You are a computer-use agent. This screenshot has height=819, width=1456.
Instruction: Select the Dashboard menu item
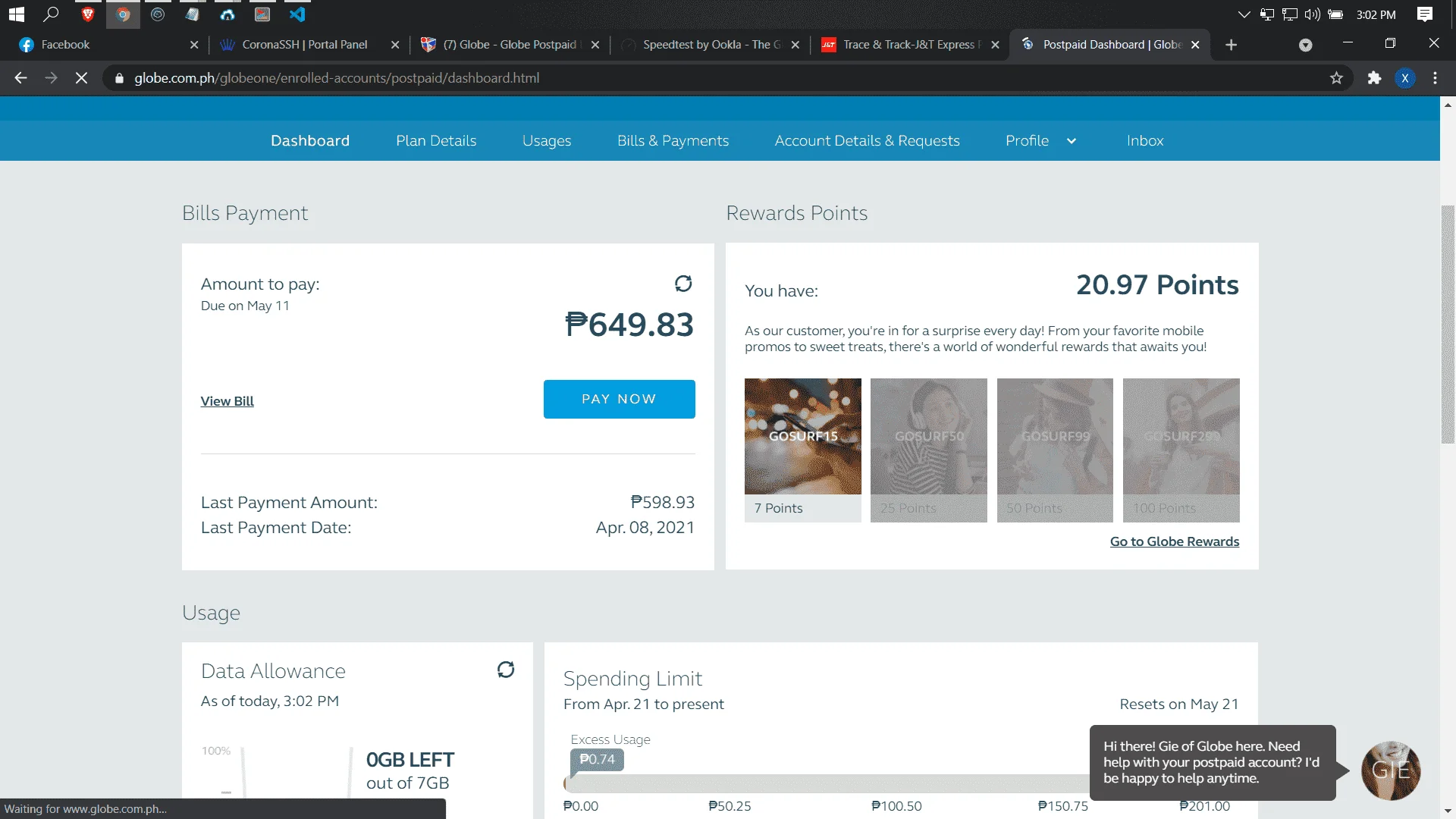[310, 141]
